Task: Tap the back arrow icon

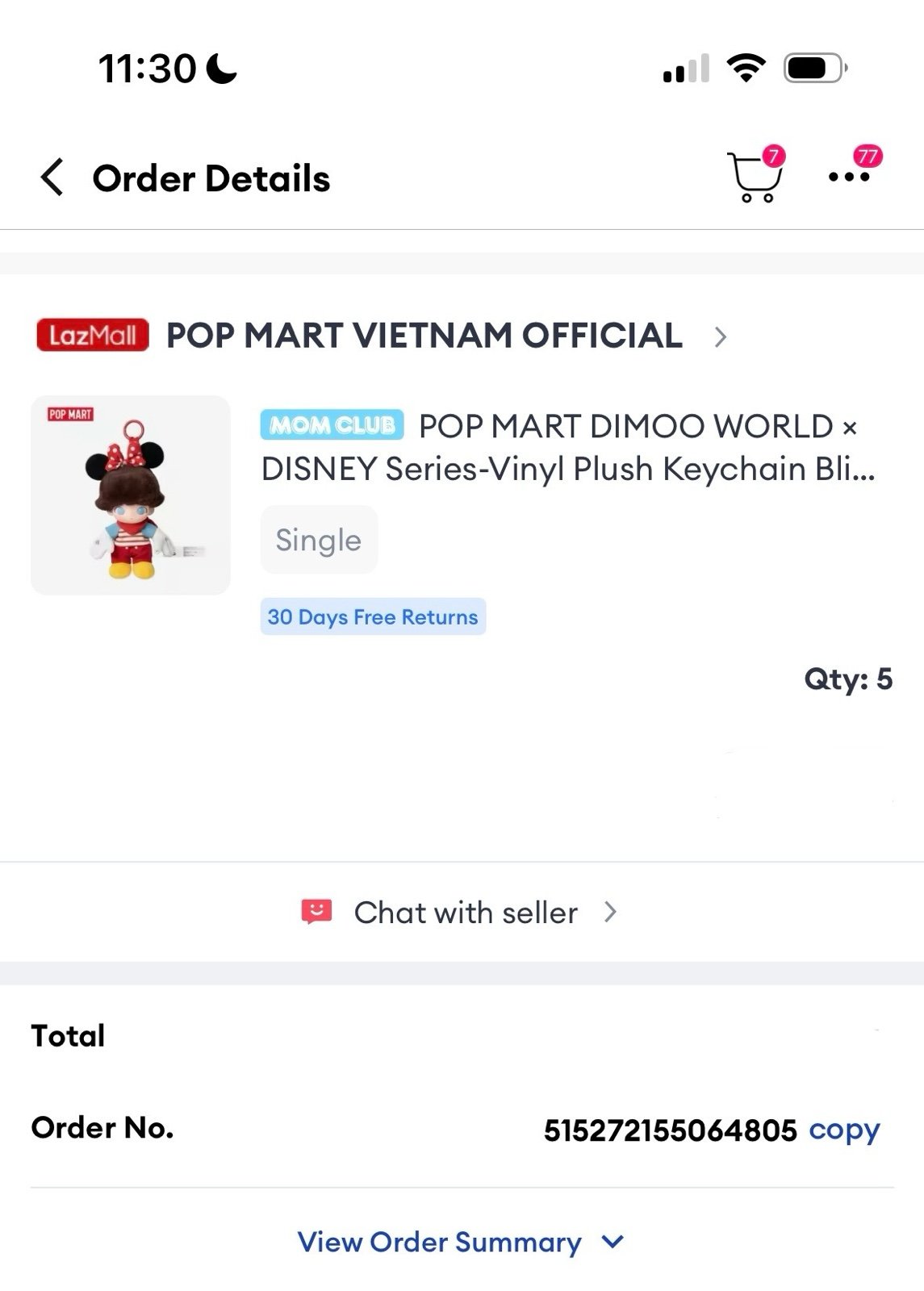Action: click(52, 178)
